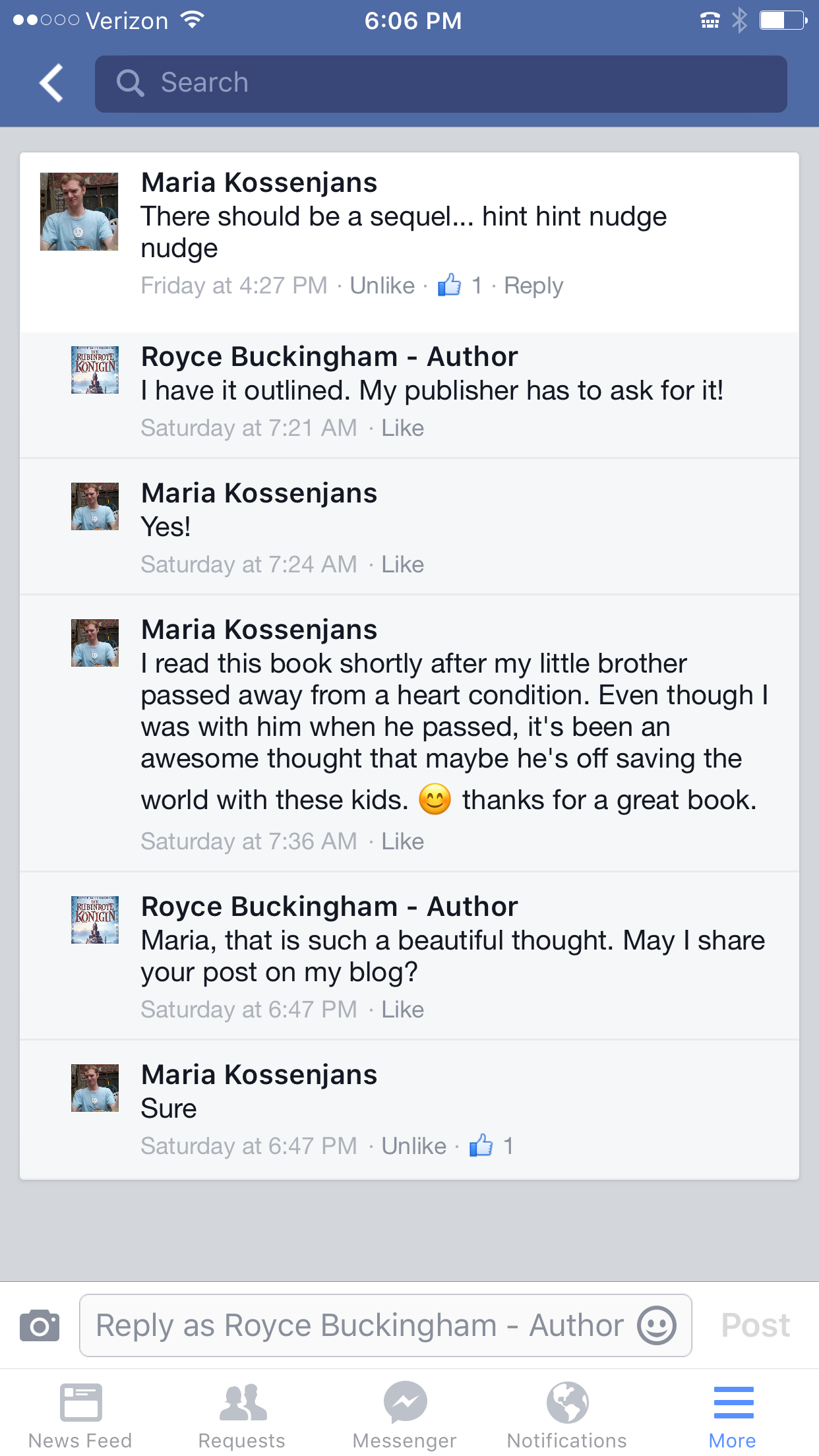Tap the back arrow icon
819x1456 pixels.
(51, 83)
